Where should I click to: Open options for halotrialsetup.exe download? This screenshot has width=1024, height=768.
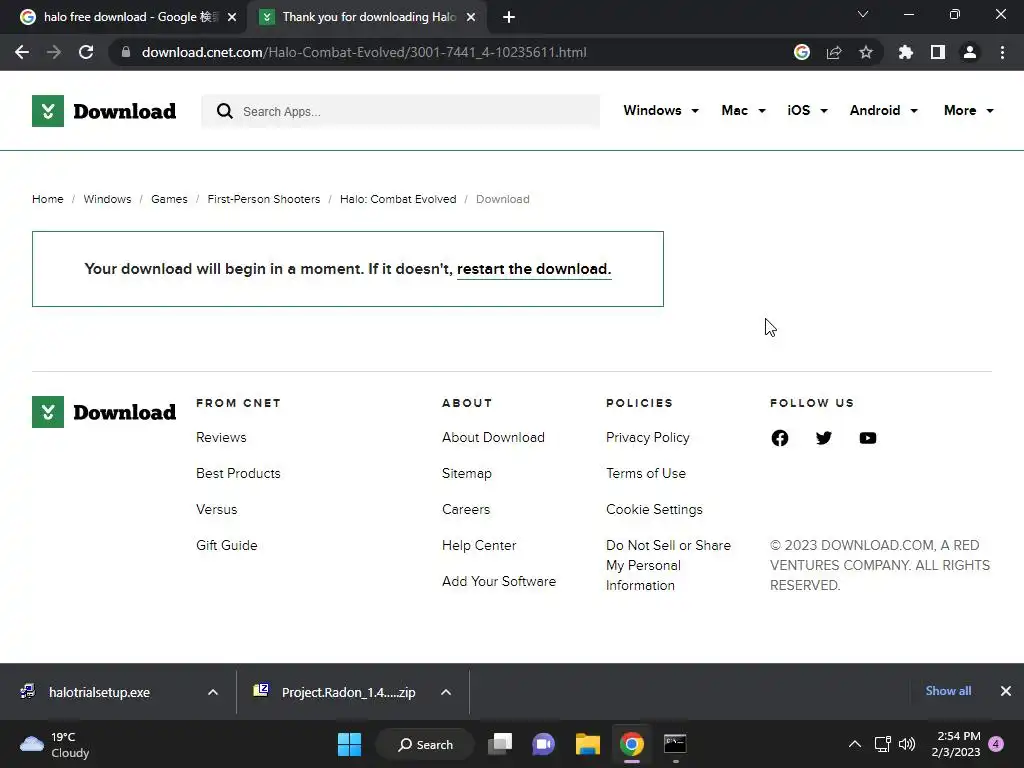point(213,692)
